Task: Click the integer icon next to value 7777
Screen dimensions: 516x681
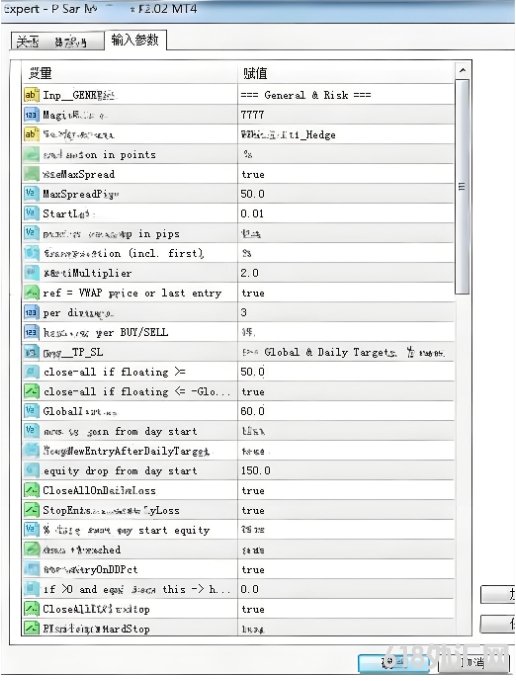Action: 31,115
